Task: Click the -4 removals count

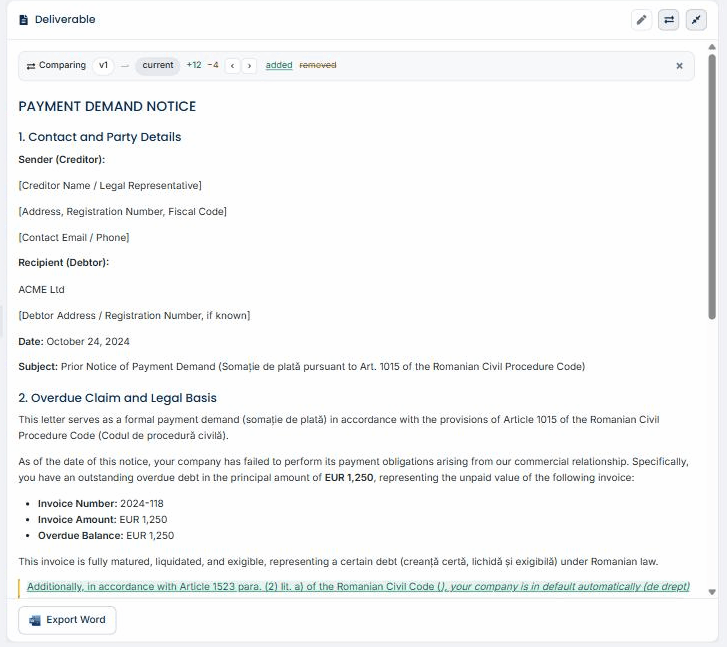Action: 213,65
